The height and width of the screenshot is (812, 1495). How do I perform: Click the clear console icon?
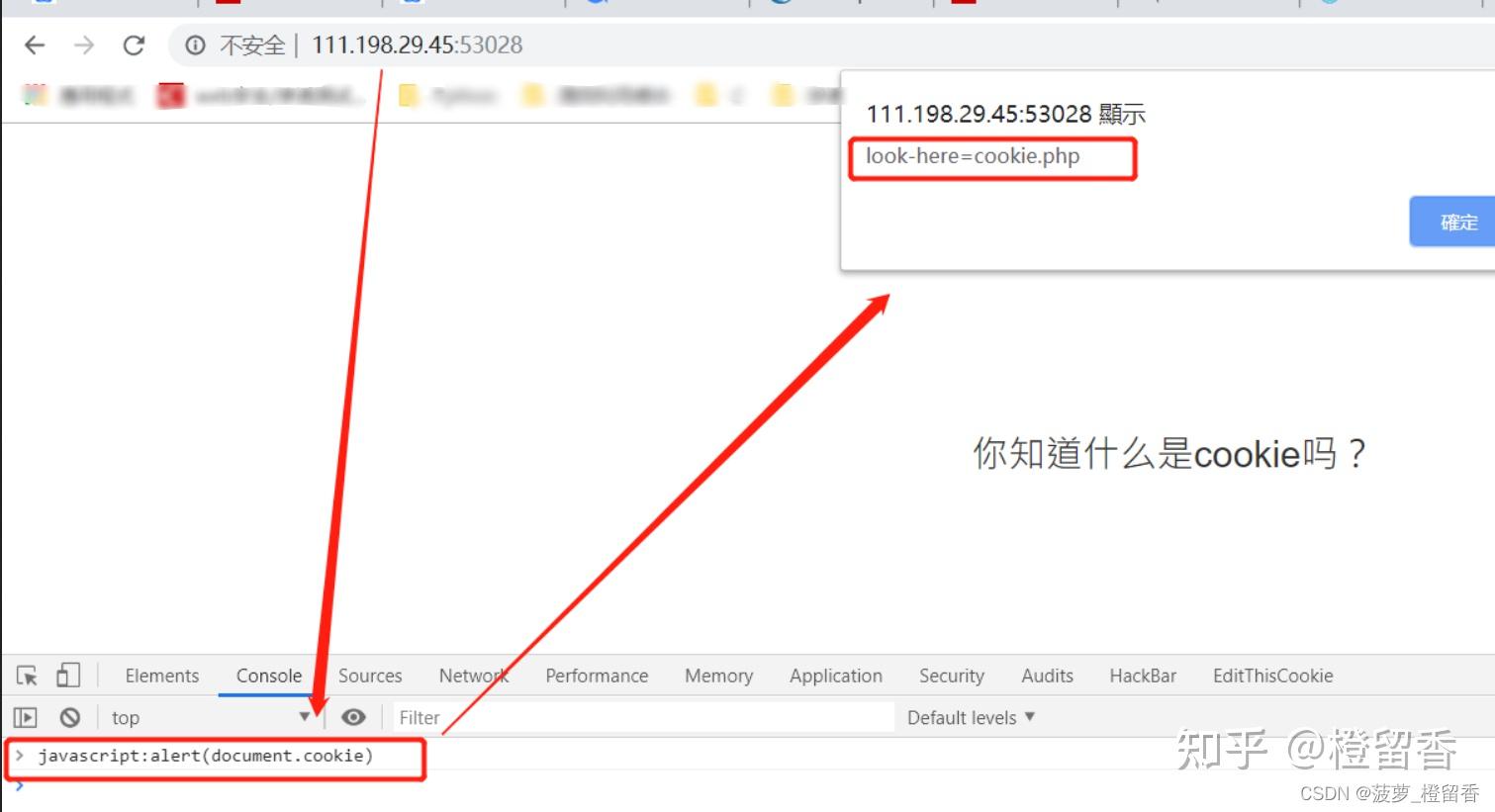(68, 717)
